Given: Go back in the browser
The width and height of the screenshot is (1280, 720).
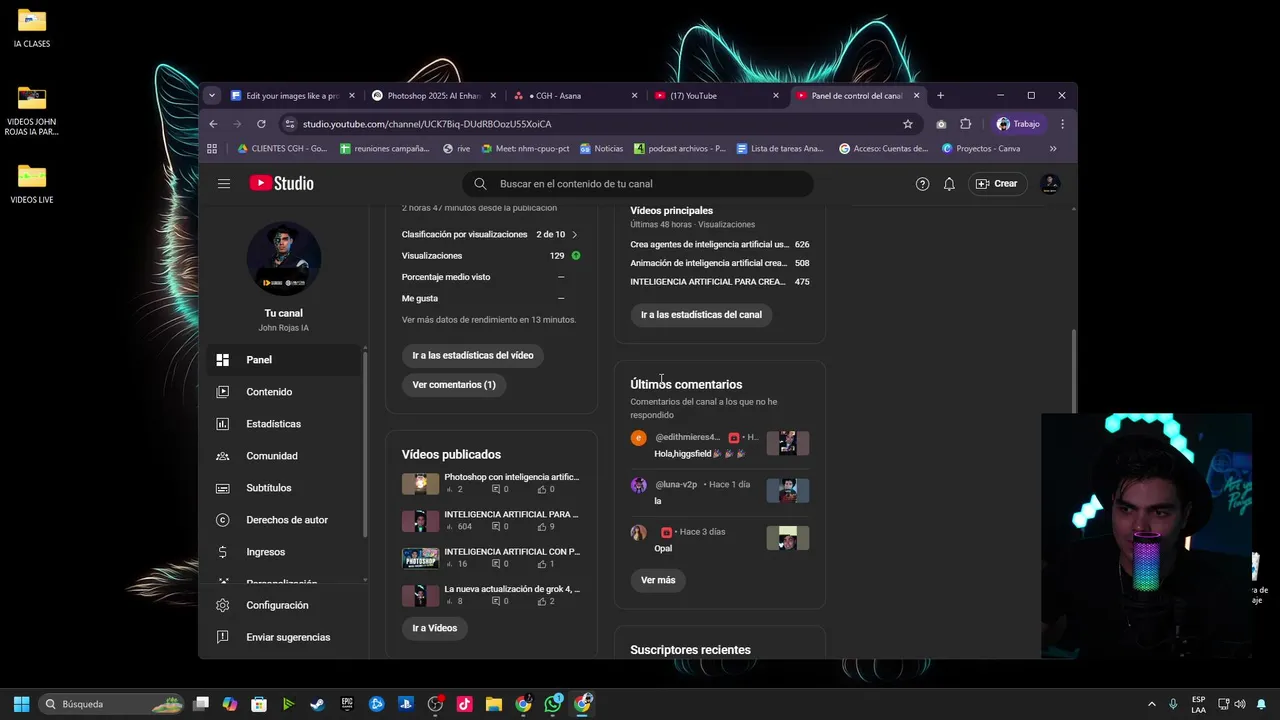Looking at the screenshot, I should coord(213,124).
